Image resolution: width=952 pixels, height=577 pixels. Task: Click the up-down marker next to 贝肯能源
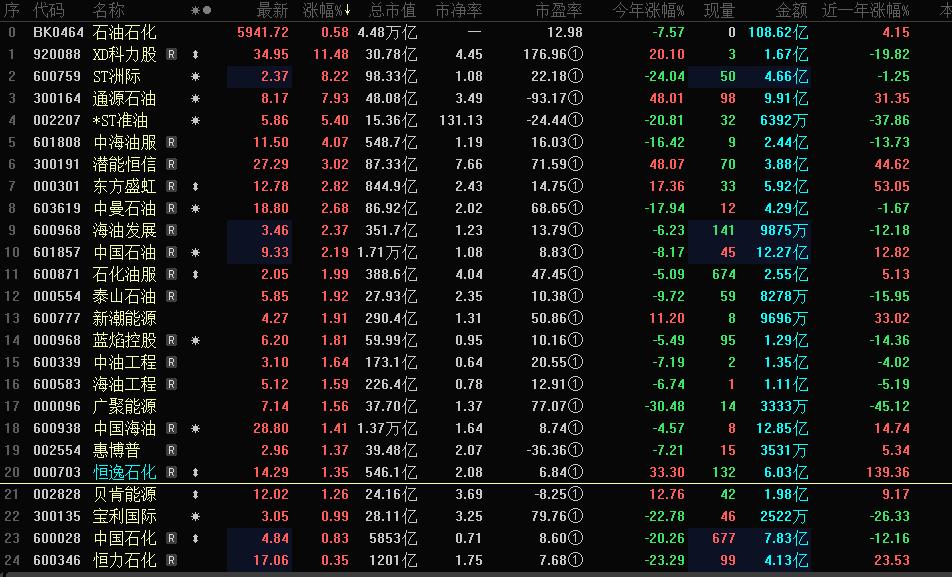(x=196, y=494)
